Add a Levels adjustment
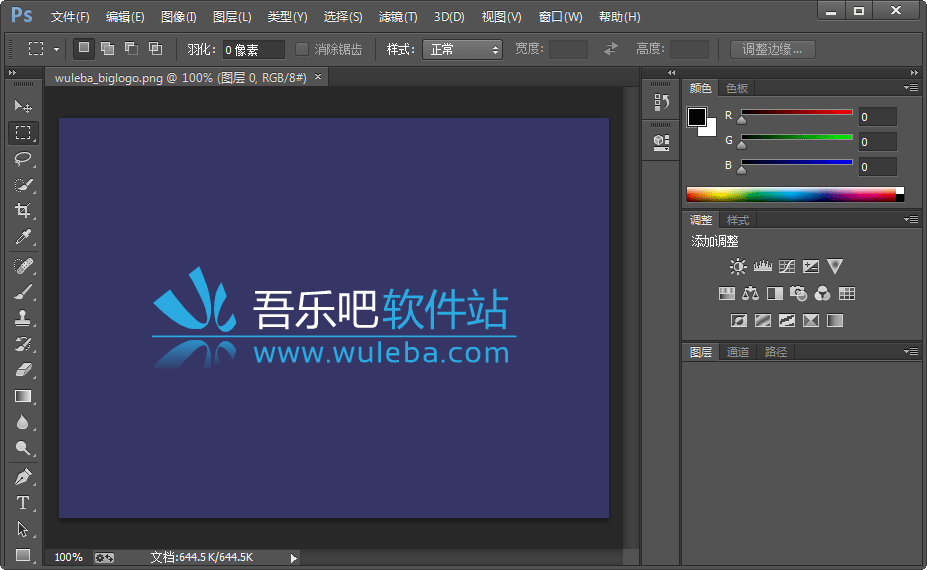The image size is (927, 570). click(763, 266)
